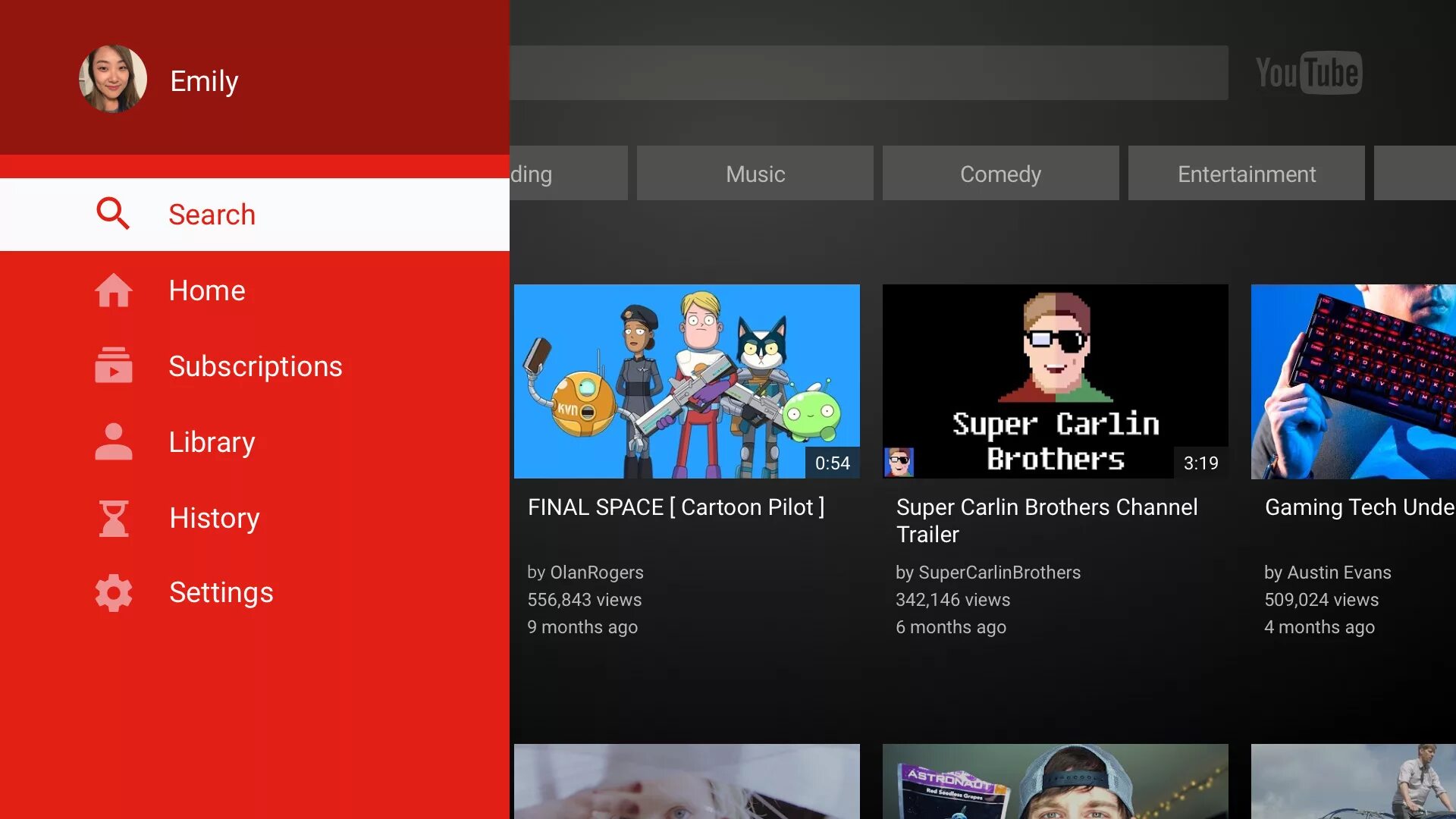The height and width of the screenshot is (819, 1456).
Task: Click the History icon in sidebar
Action: (x=113, y=517)
